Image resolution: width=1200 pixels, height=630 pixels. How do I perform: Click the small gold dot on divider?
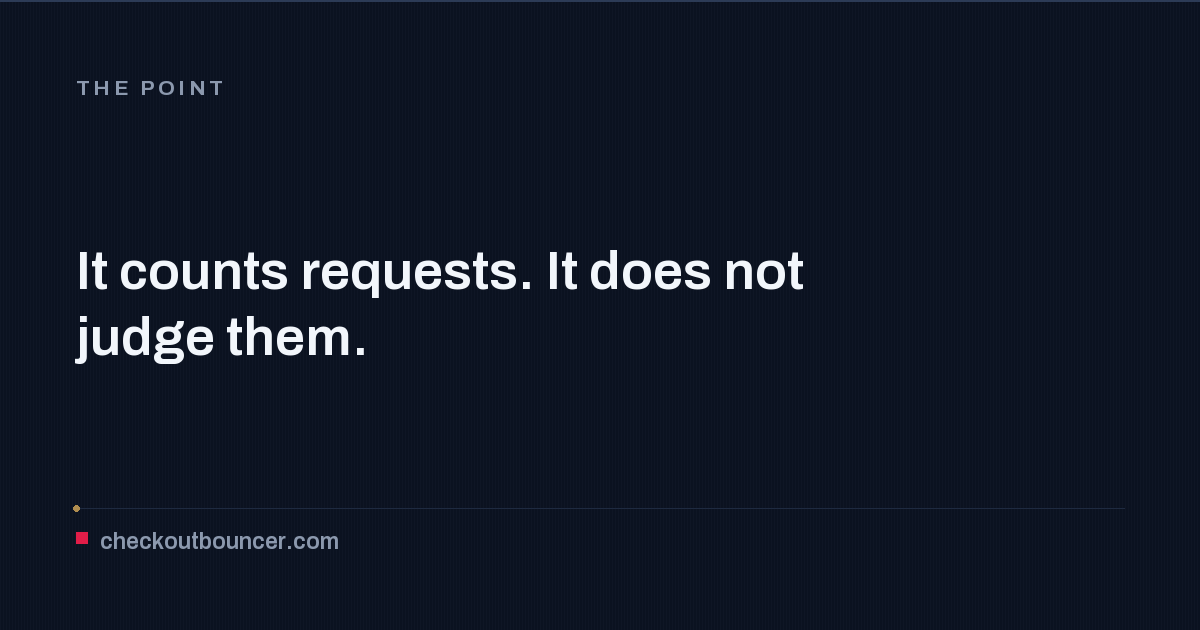click(76, 508)
